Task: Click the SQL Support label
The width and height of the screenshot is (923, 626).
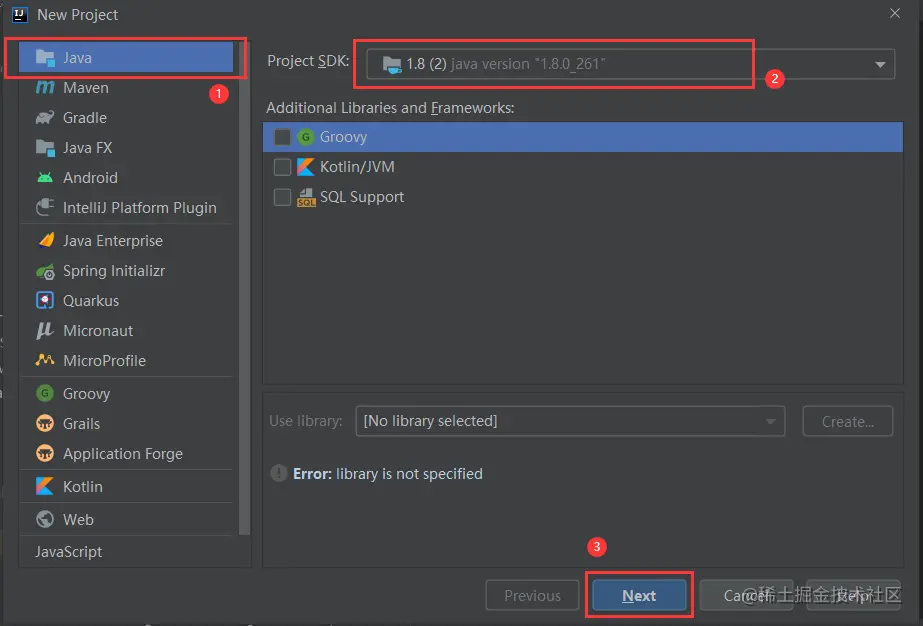Action: coord(362,197)
